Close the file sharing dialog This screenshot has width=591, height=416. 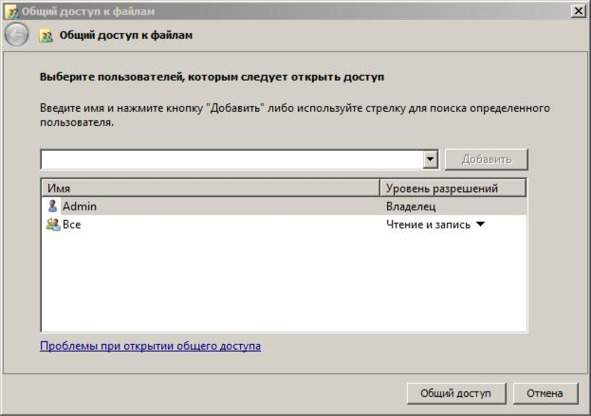[x=578, y=11]
